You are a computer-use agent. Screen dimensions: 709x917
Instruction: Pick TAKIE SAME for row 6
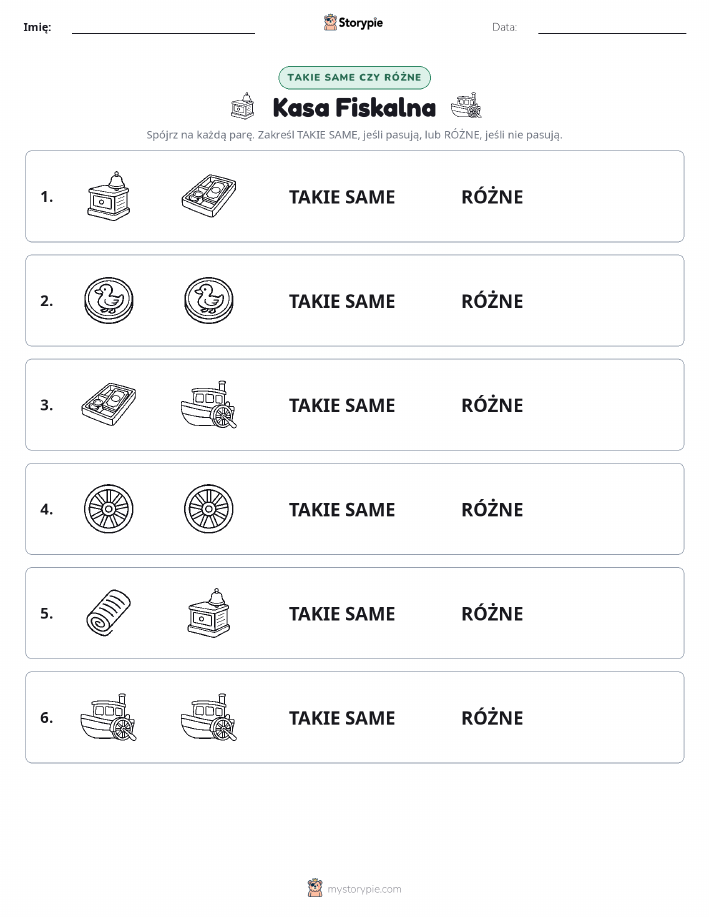click(x=342, y=718)
